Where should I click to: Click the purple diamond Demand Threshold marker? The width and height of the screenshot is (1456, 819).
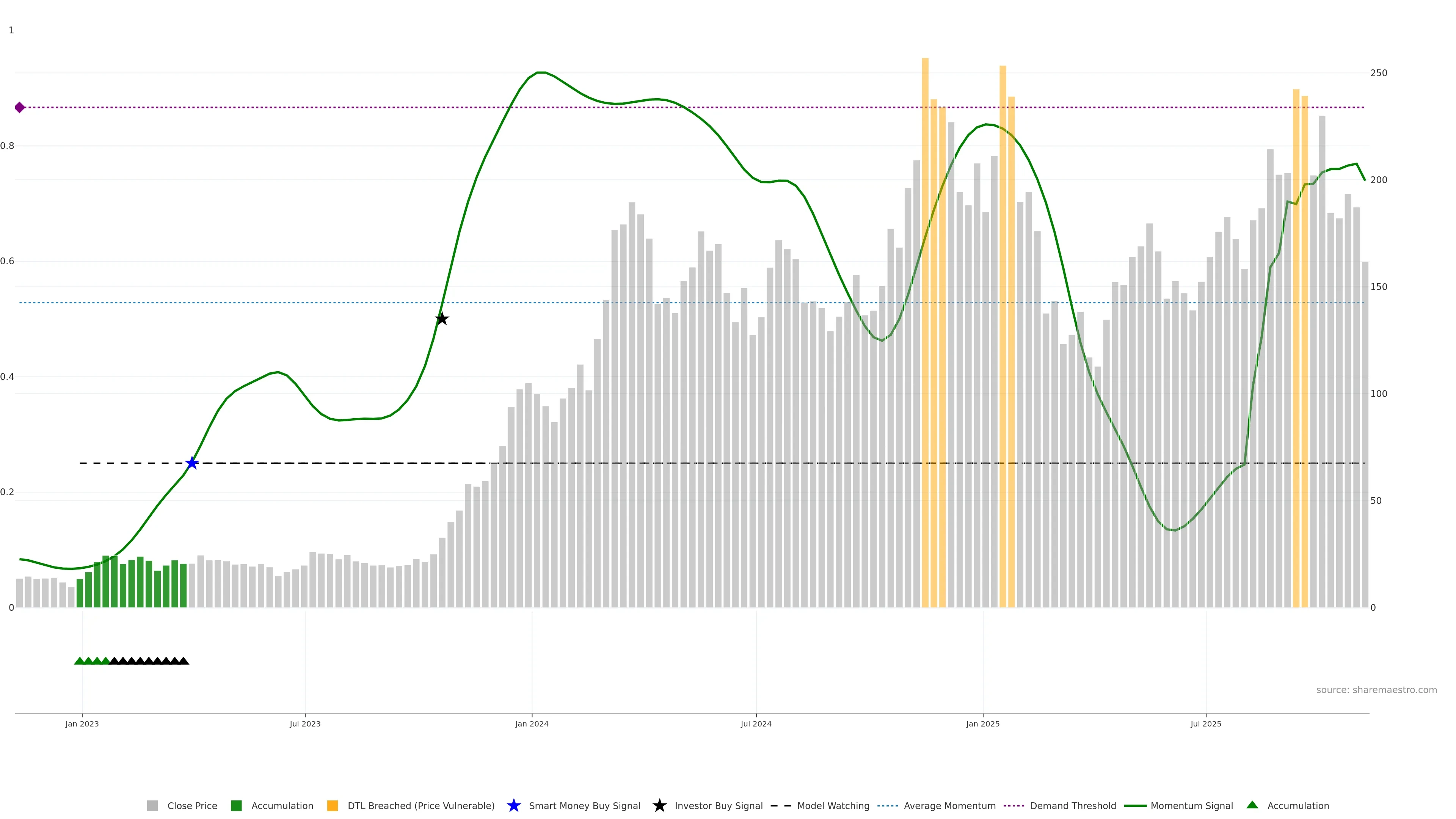[20, 107]
